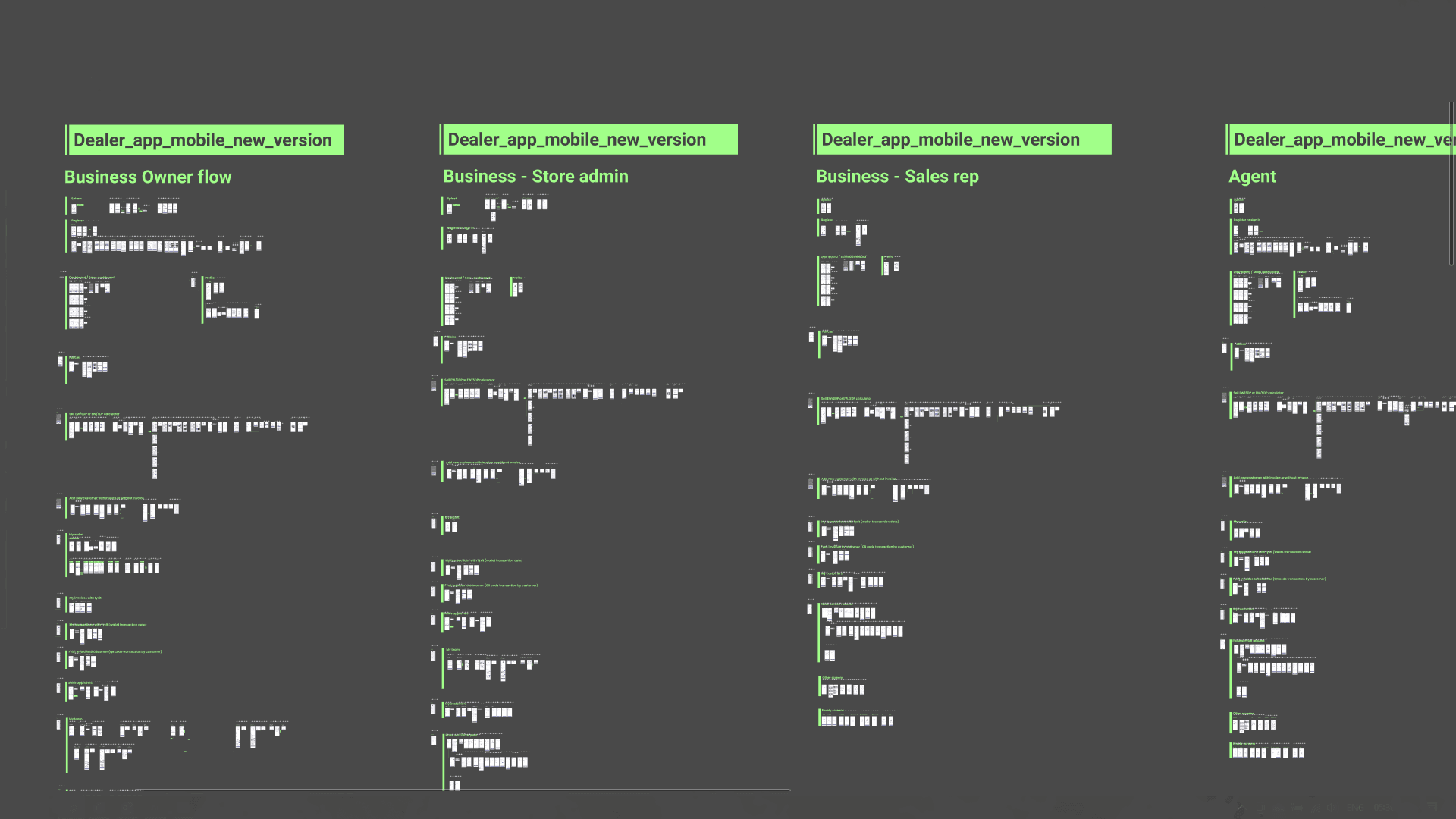This screenshot has height=819, width=1456.
Task: Select the 'My team' label under Store admin
Action: coord(452,650)
